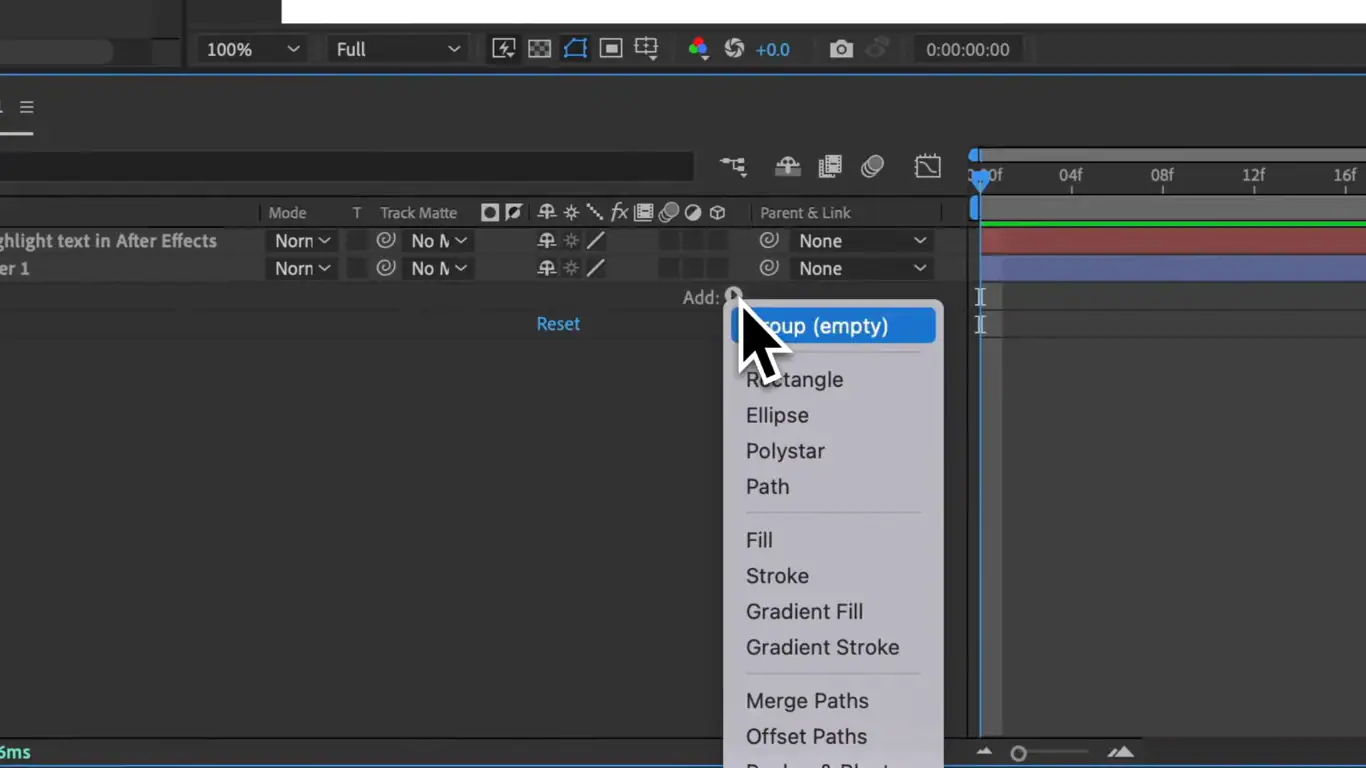Screen dimensions: 1366x768
Task: Toggle Preserve Transparency on the highlight text layer
Action: click(356, 241)
